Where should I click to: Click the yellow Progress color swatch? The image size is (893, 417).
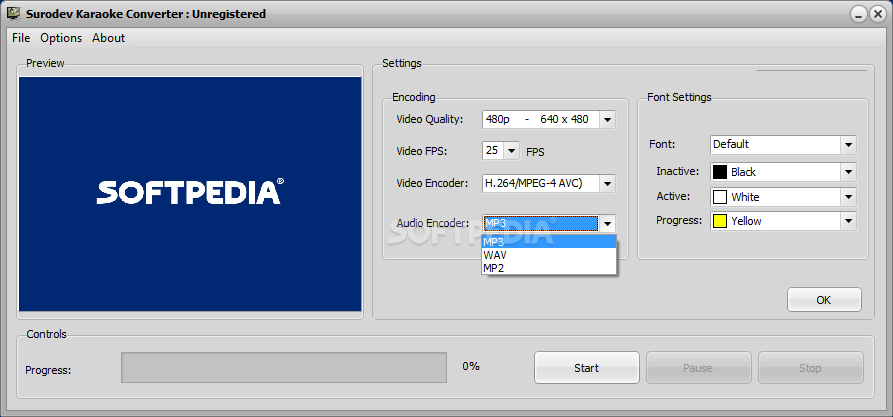(720, 221)
